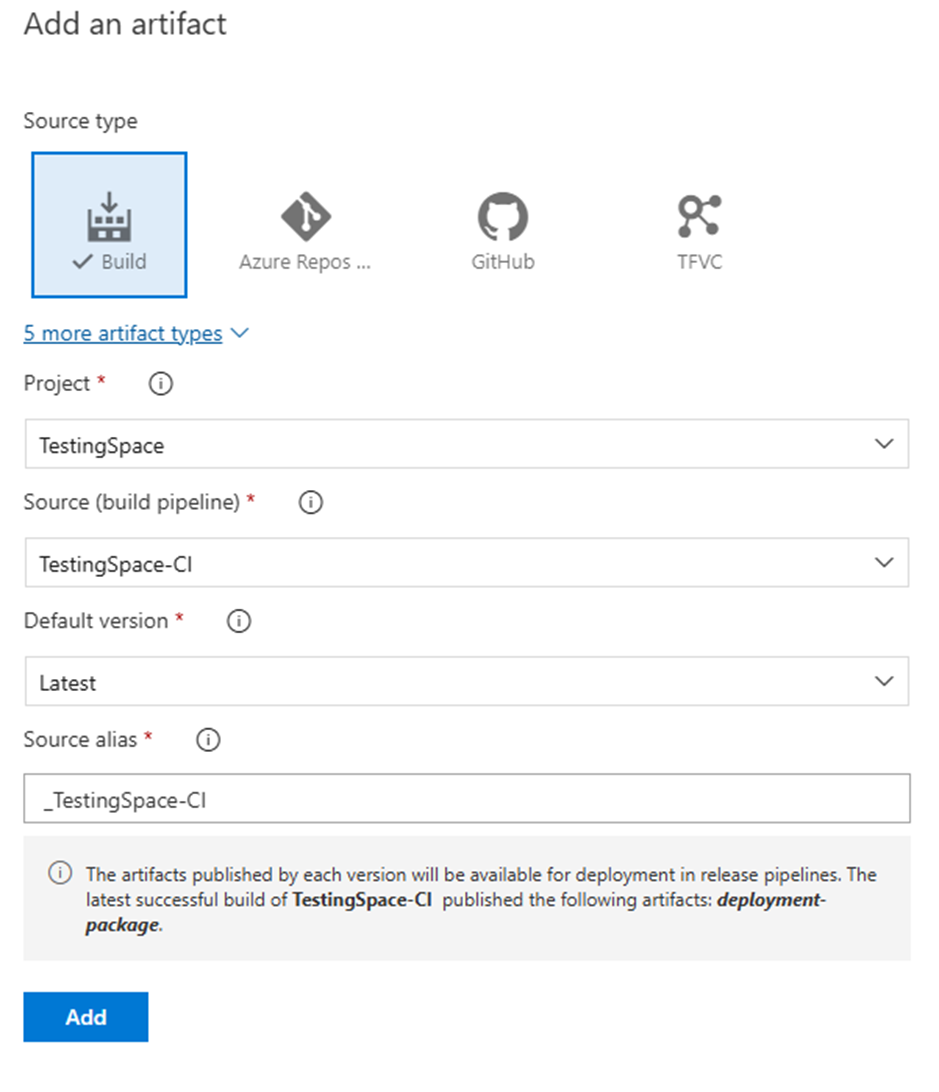This screenshot has height=1092, width=939.
Task: Click the TFVC label text
Action: 699,262
